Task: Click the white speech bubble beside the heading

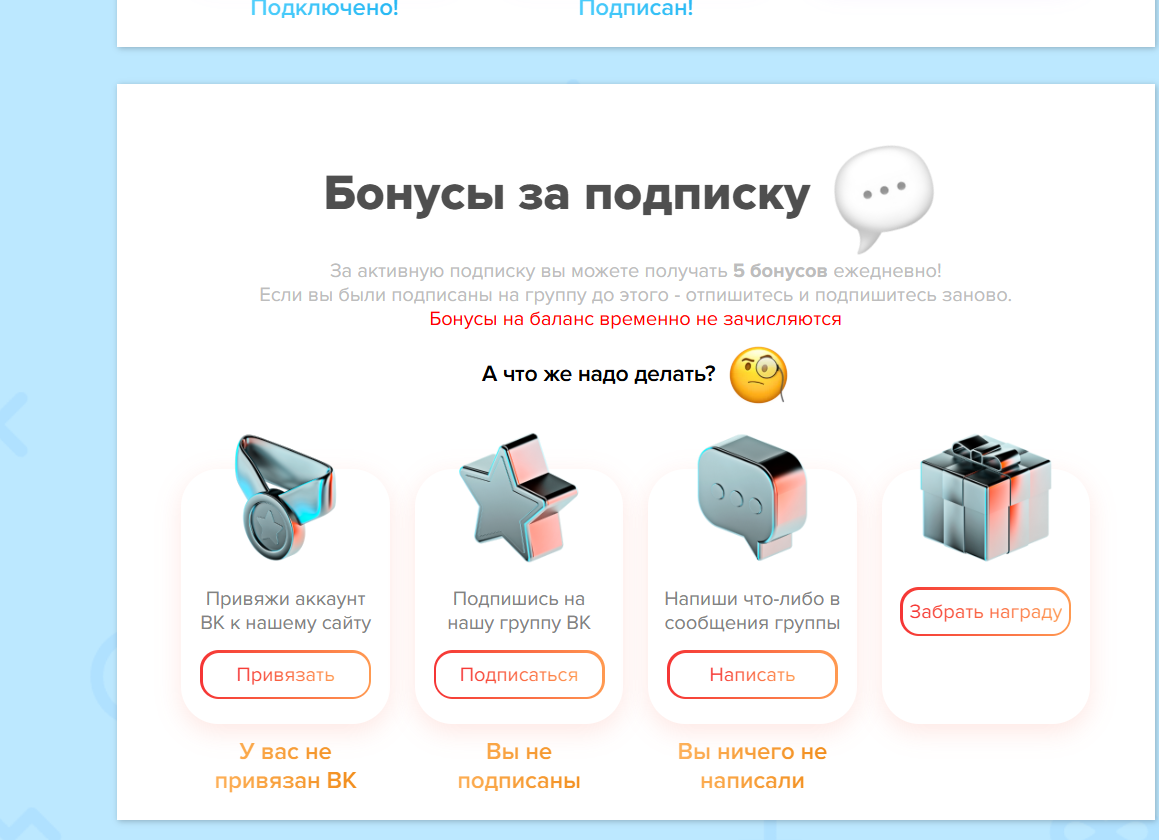Action: point(883,197)
